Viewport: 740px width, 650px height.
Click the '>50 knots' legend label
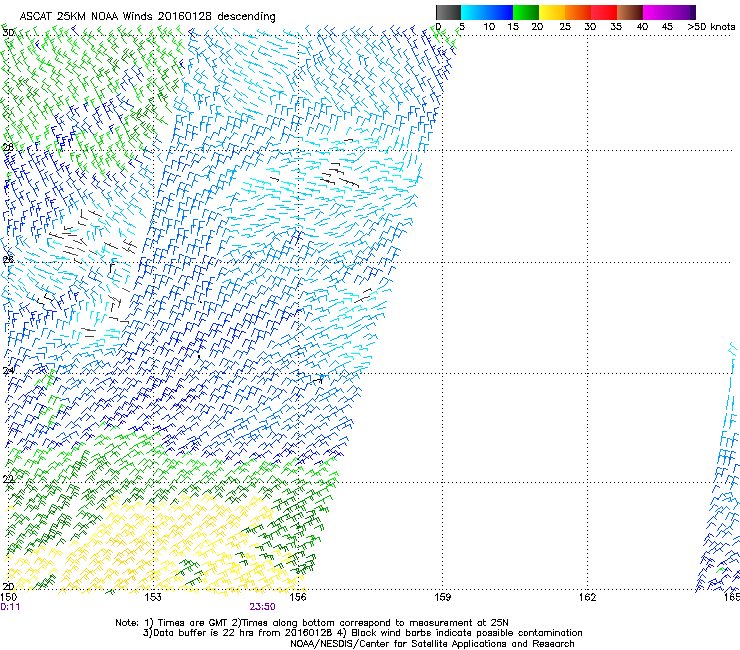(x=711, y=26)
